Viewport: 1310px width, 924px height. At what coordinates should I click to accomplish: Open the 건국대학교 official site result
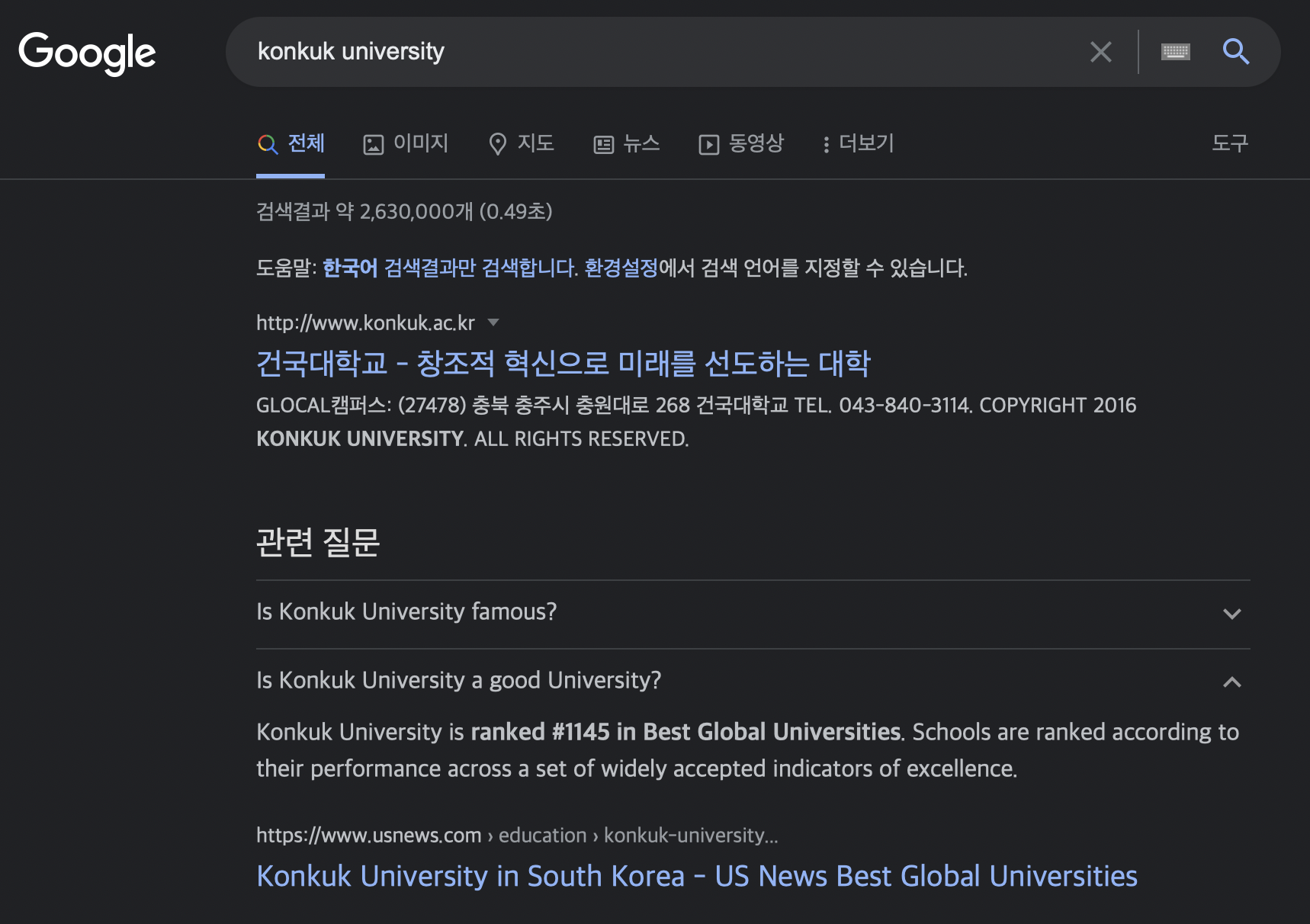pos(563,364)
